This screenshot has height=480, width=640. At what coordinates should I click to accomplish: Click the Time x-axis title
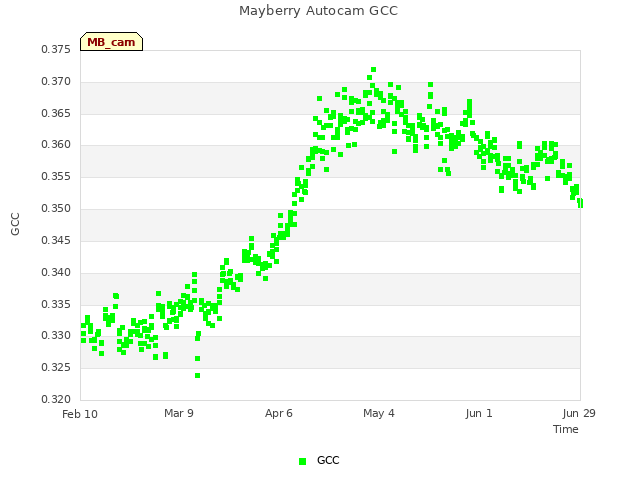click(x=566, y=429)
